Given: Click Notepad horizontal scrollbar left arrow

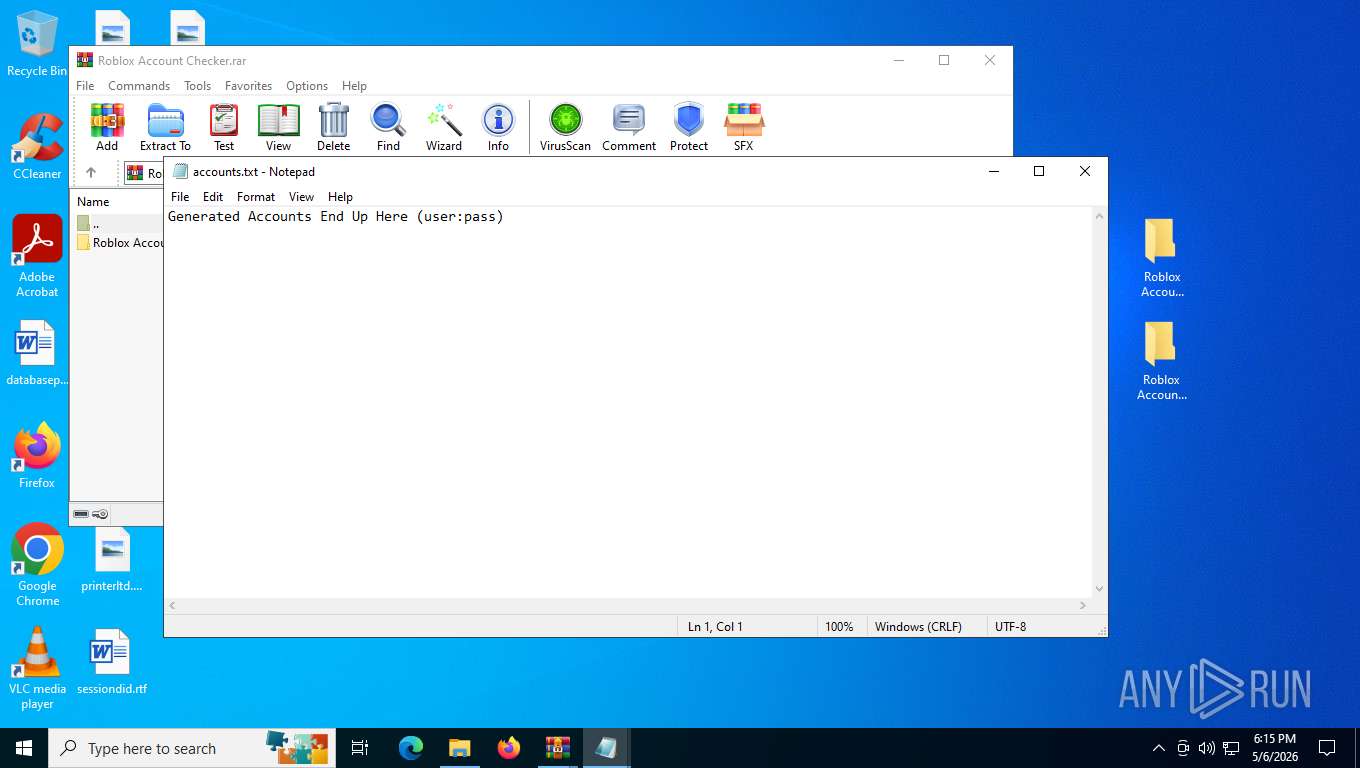Looking at the screenshot, I should [x=172, y=606].
